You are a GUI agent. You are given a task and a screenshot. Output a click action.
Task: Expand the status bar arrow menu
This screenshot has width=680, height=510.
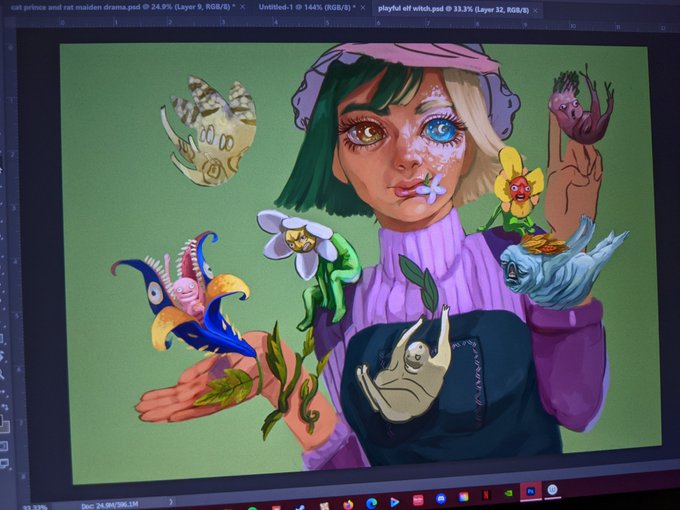click(x=171, y=502)
